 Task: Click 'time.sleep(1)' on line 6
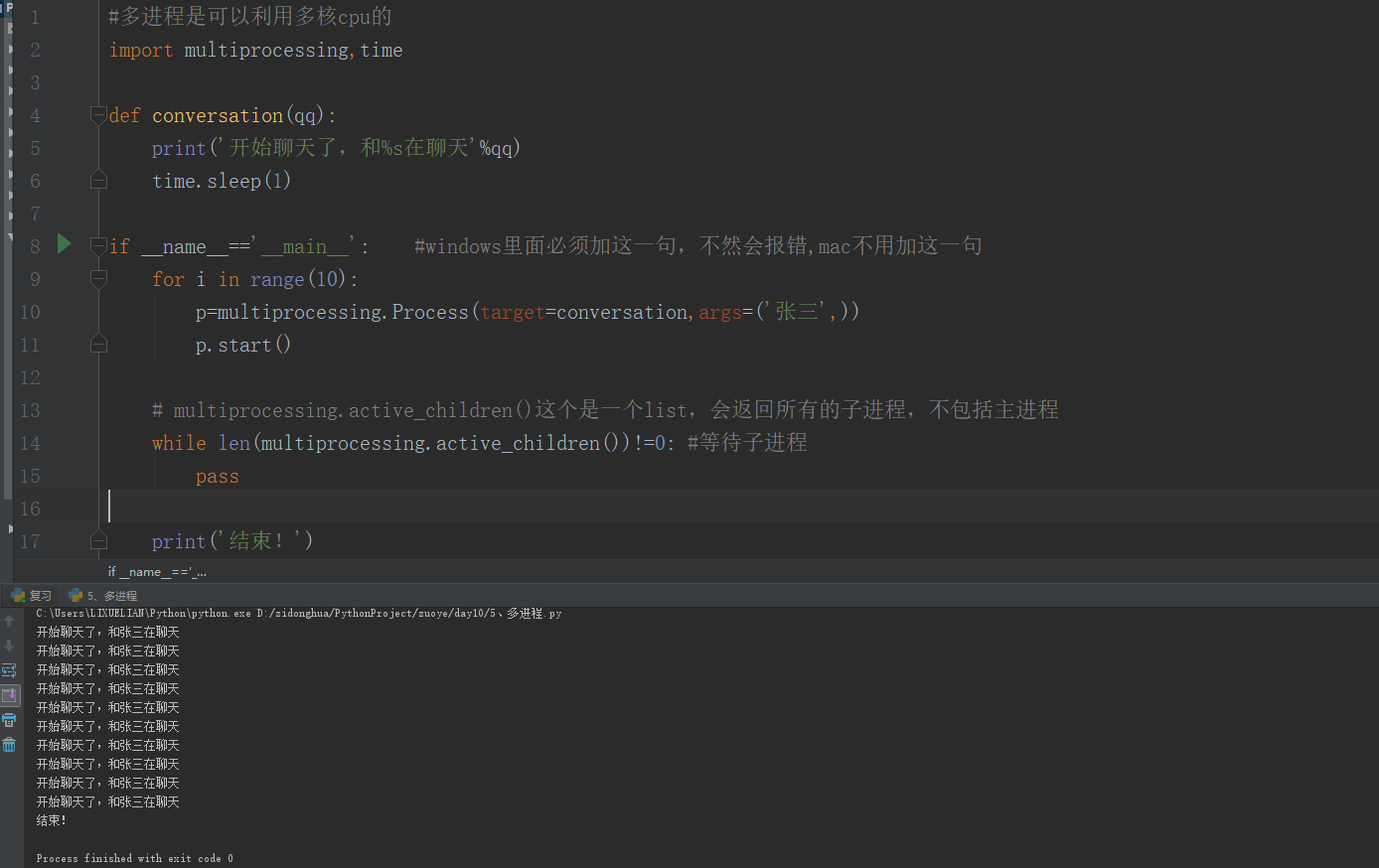click(x=222, y=181)
